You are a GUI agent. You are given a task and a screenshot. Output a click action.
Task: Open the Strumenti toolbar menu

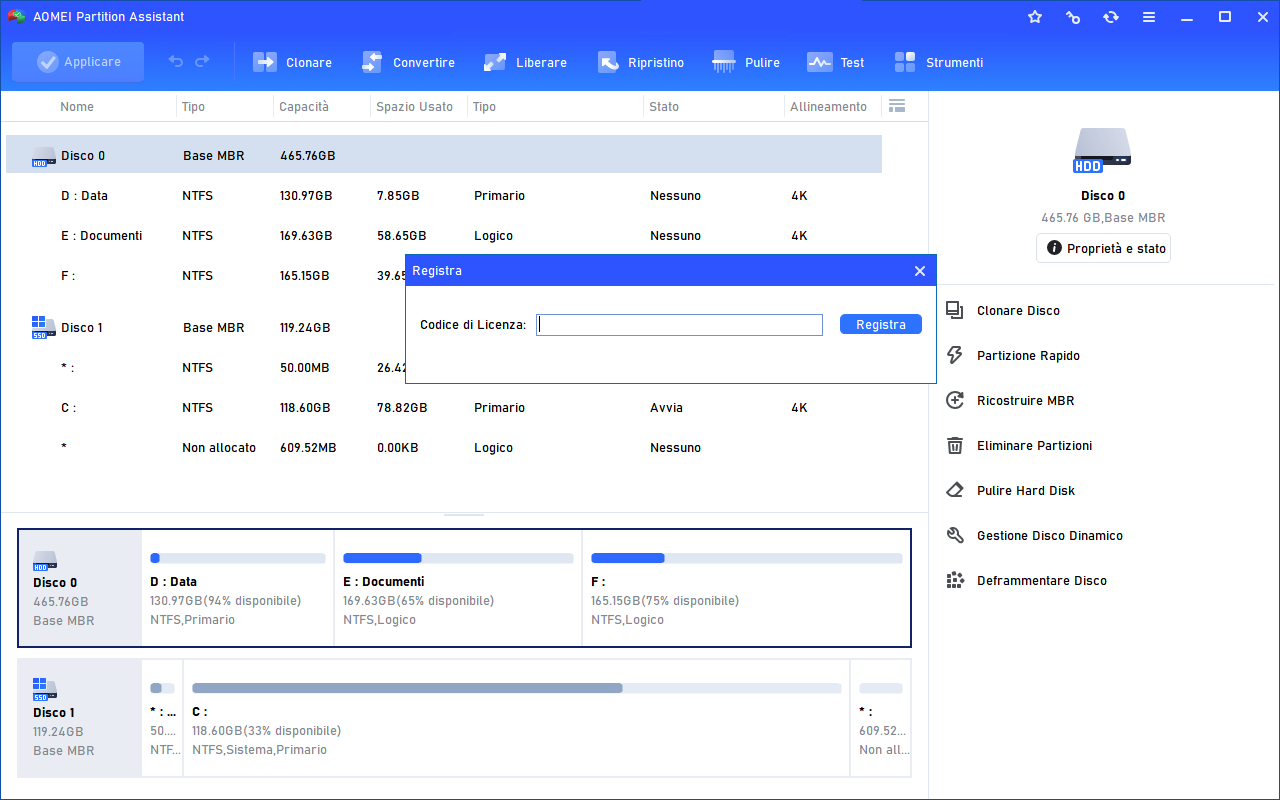tap(938, 62)
